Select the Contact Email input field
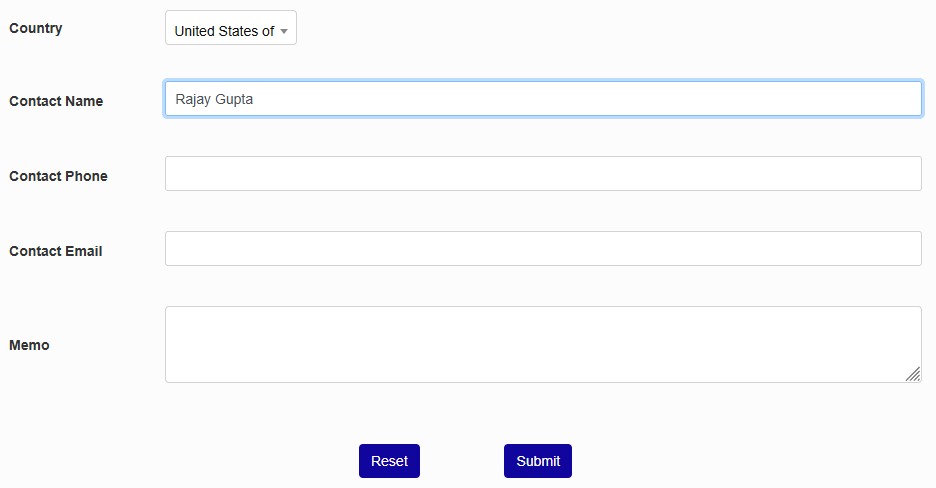Image resolution: width=936 pixels, height=488 pixels. click(x=543, y=248)
